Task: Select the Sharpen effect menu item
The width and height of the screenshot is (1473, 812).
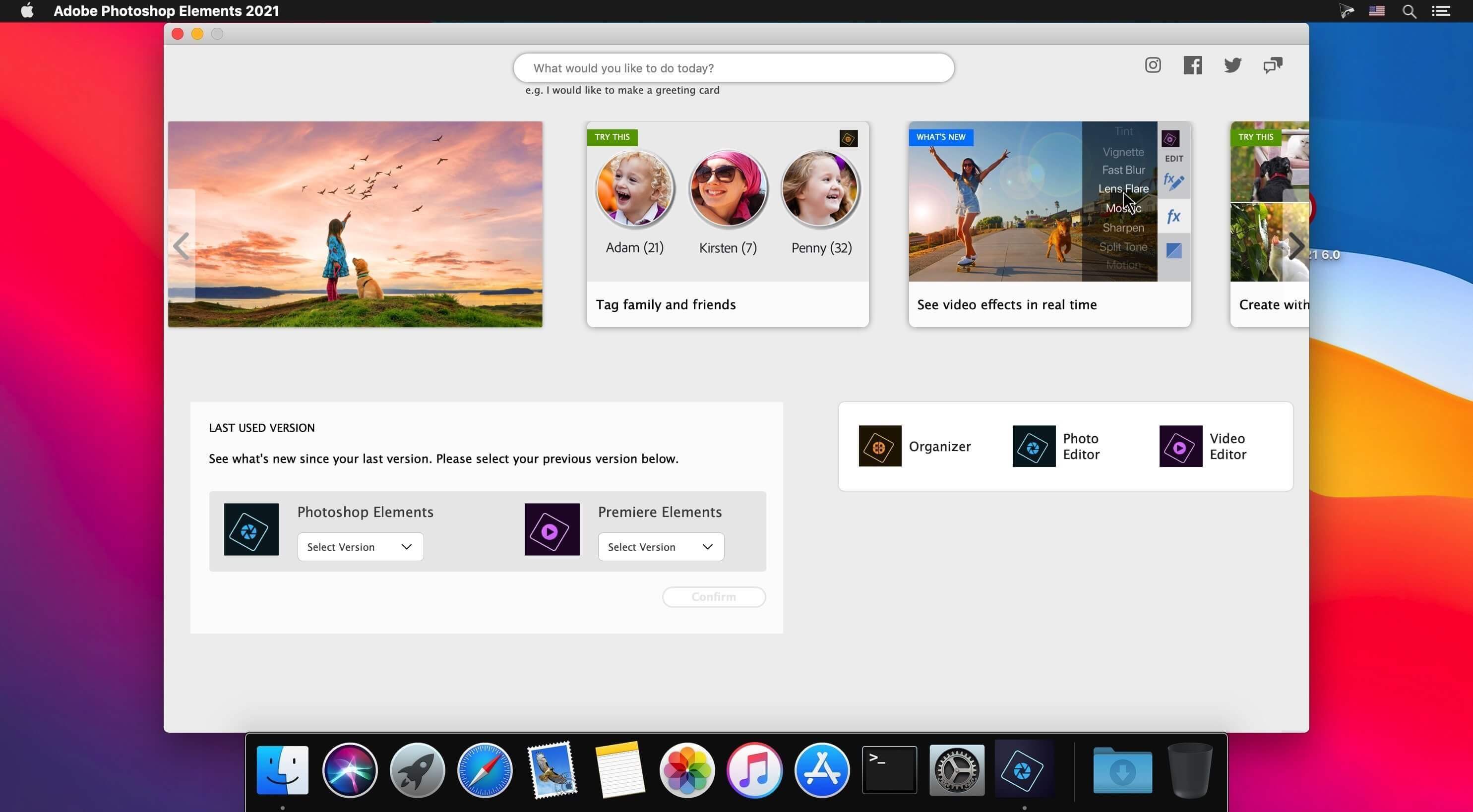Action: (1123, 227)
